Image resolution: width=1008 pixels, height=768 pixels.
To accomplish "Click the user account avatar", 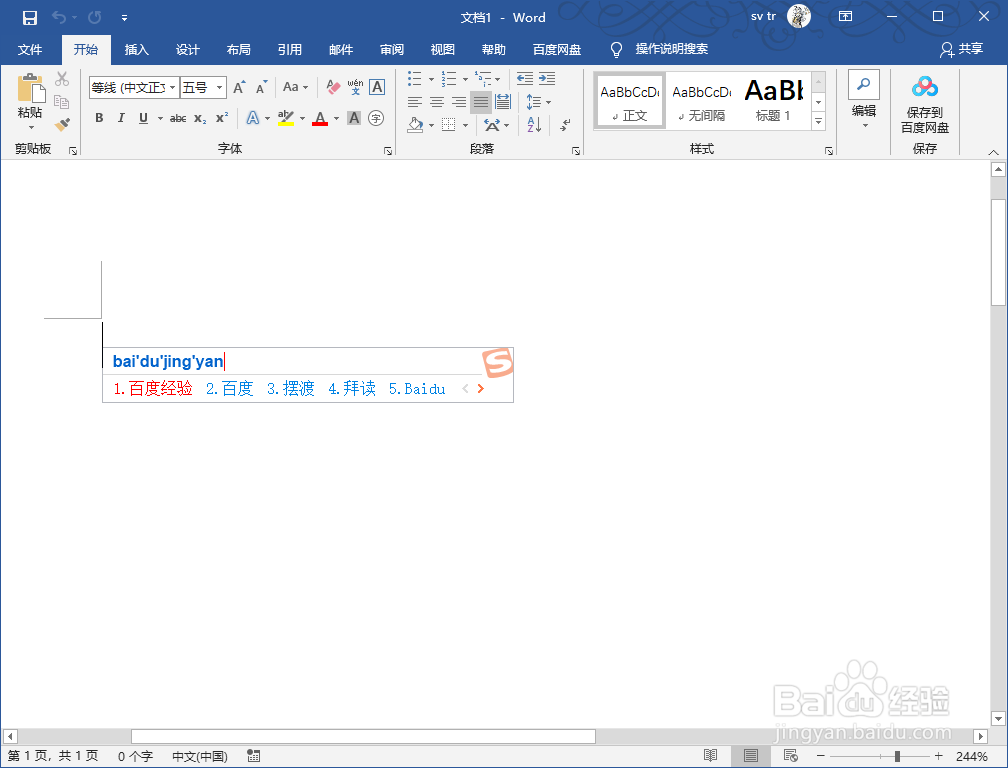I will coord(799,17).
